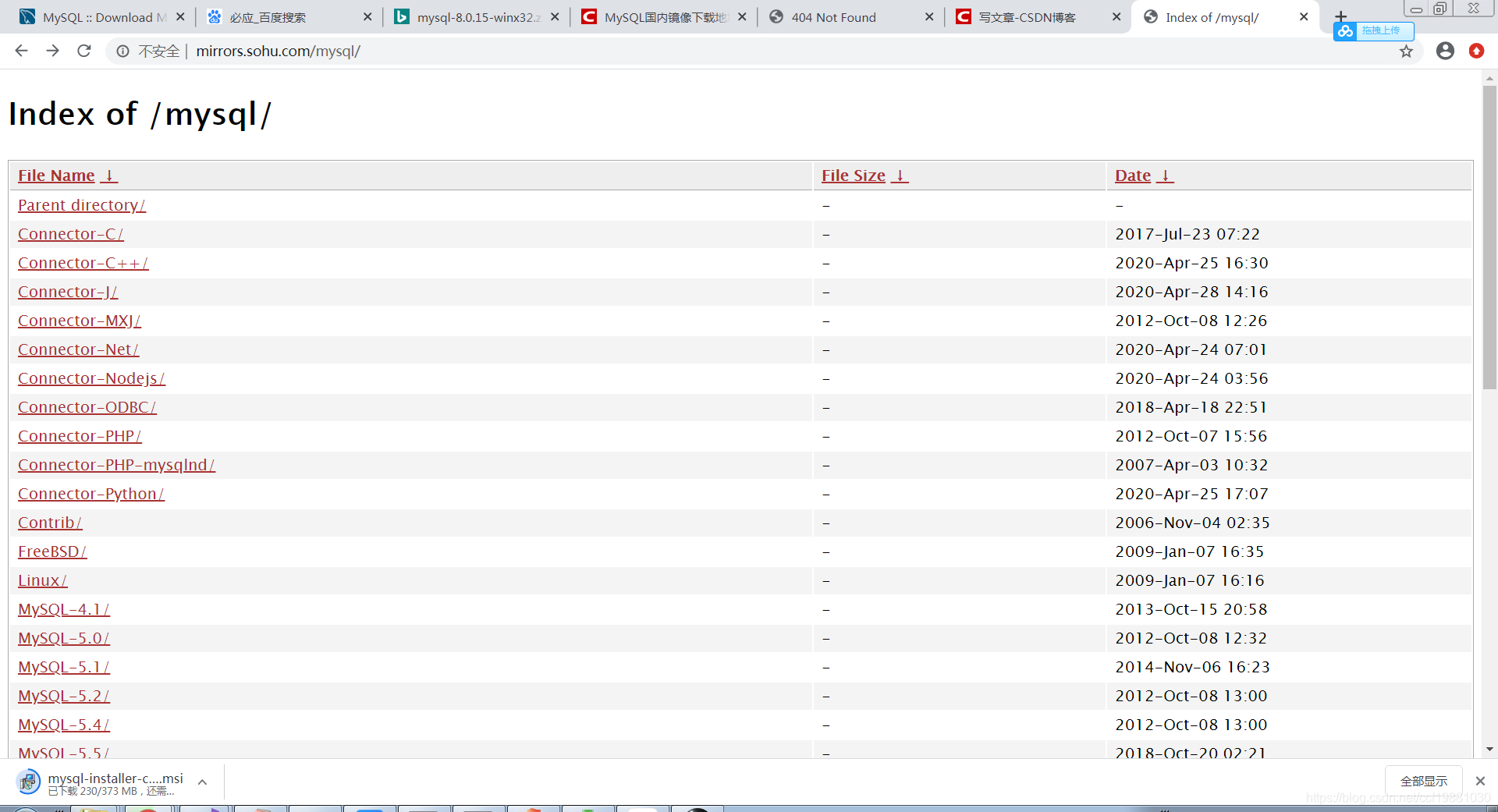Open the Linux folder

click(x=42, y=580)
